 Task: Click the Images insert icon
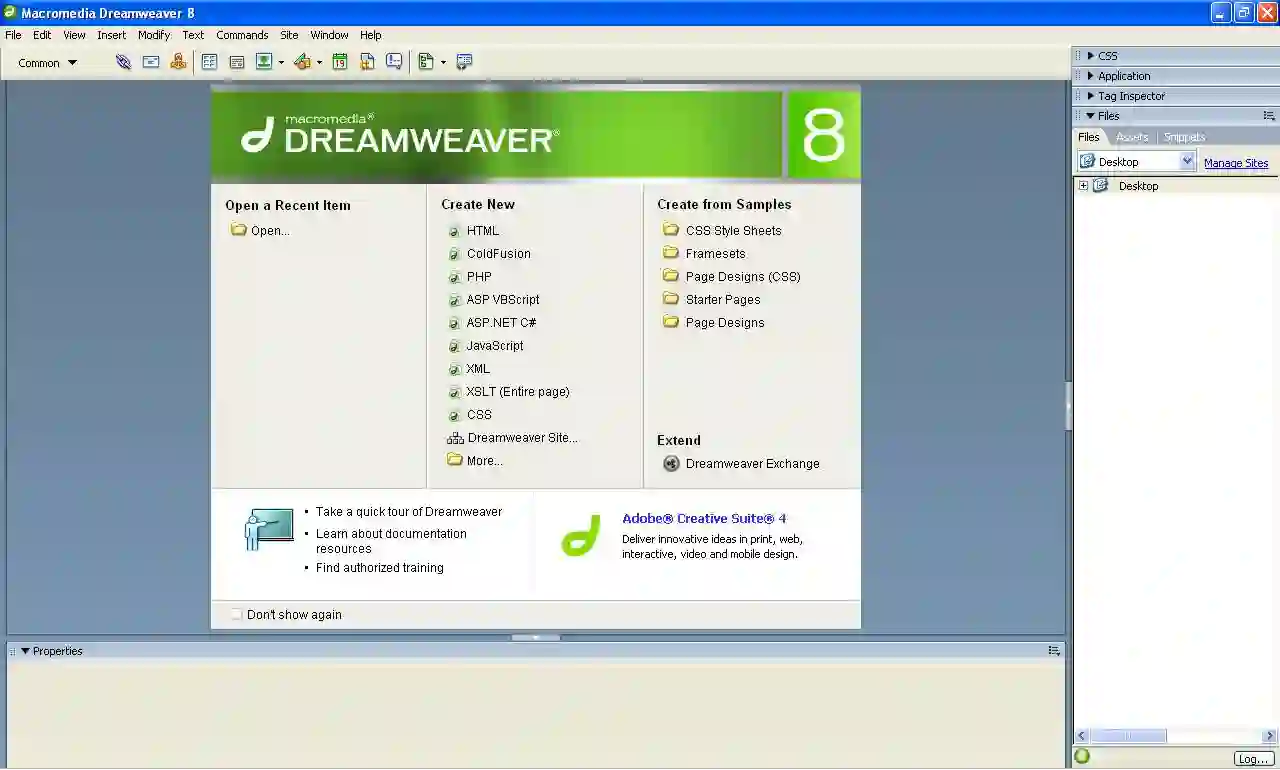(x=264, y=62)
